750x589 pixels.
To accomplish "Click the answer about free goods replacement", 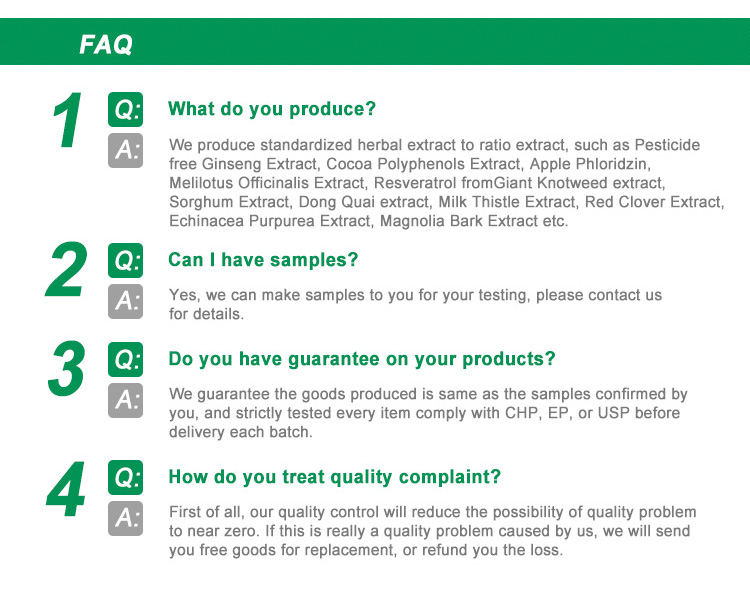I will pyautogui.click(x=430, y=531).
